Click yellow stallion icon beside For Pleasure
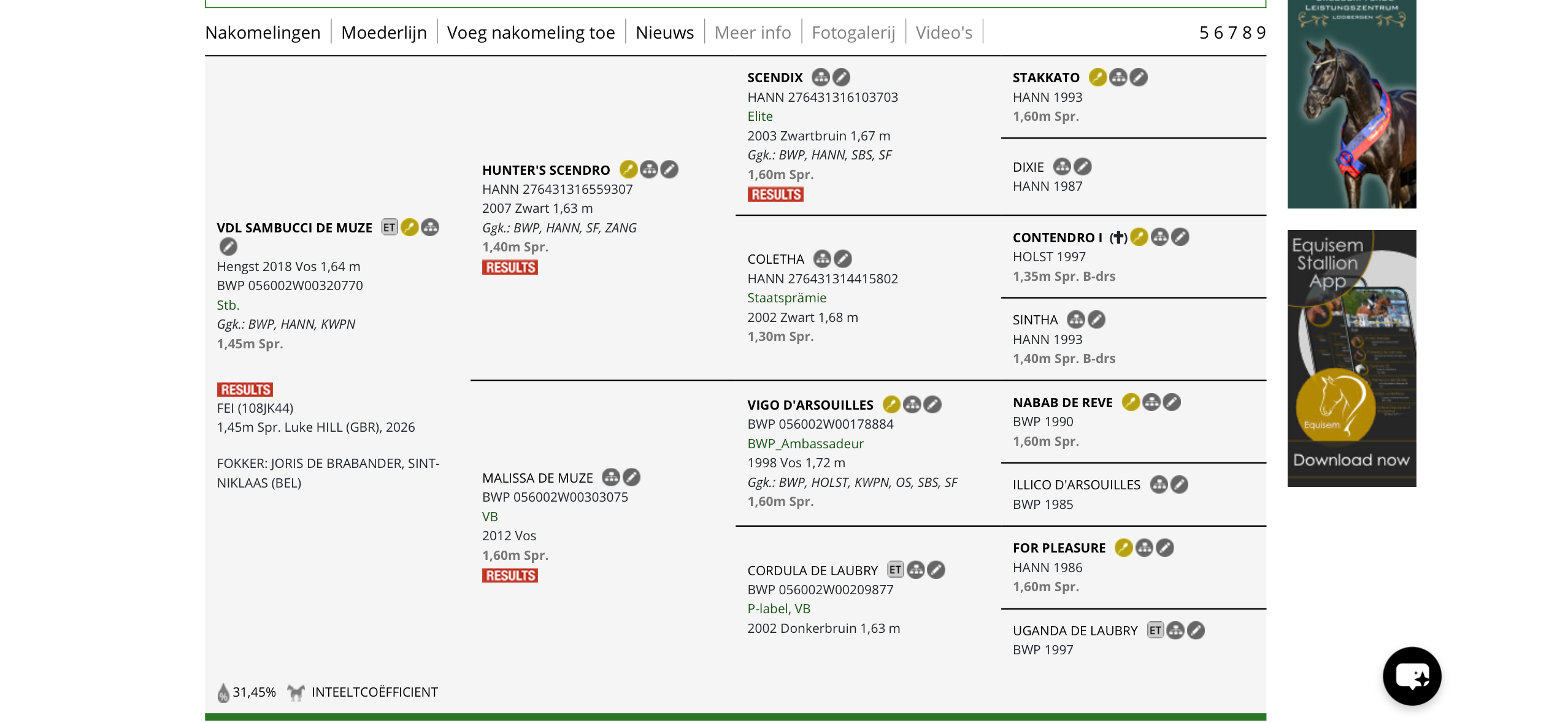 (x=1123, y=548)
